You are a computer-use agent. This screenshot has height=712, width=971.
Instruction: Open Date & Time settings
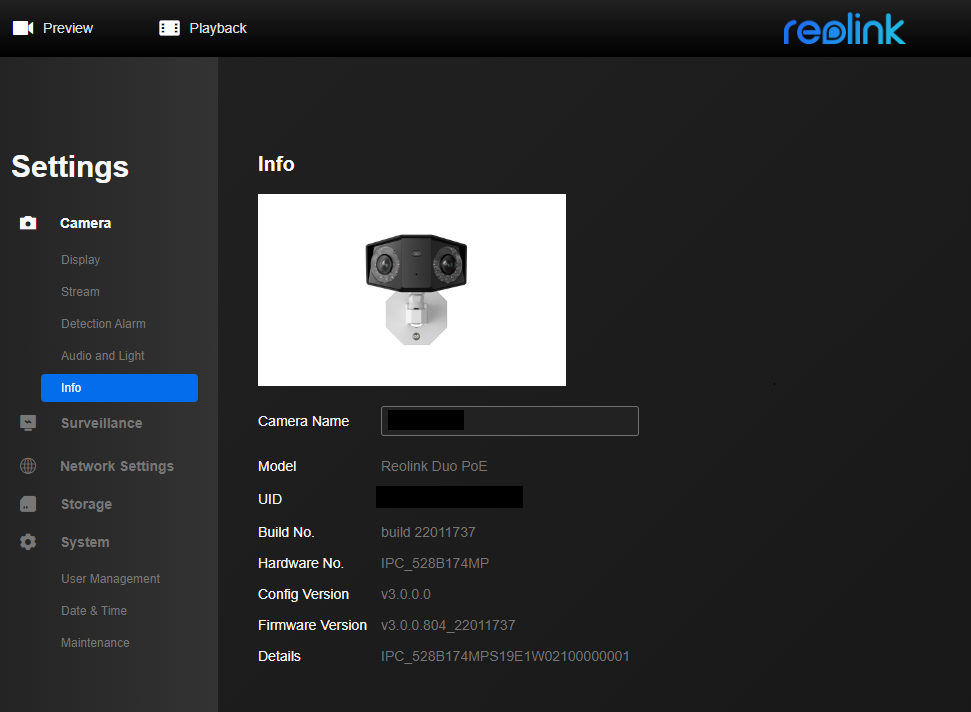tap(95, 610)
